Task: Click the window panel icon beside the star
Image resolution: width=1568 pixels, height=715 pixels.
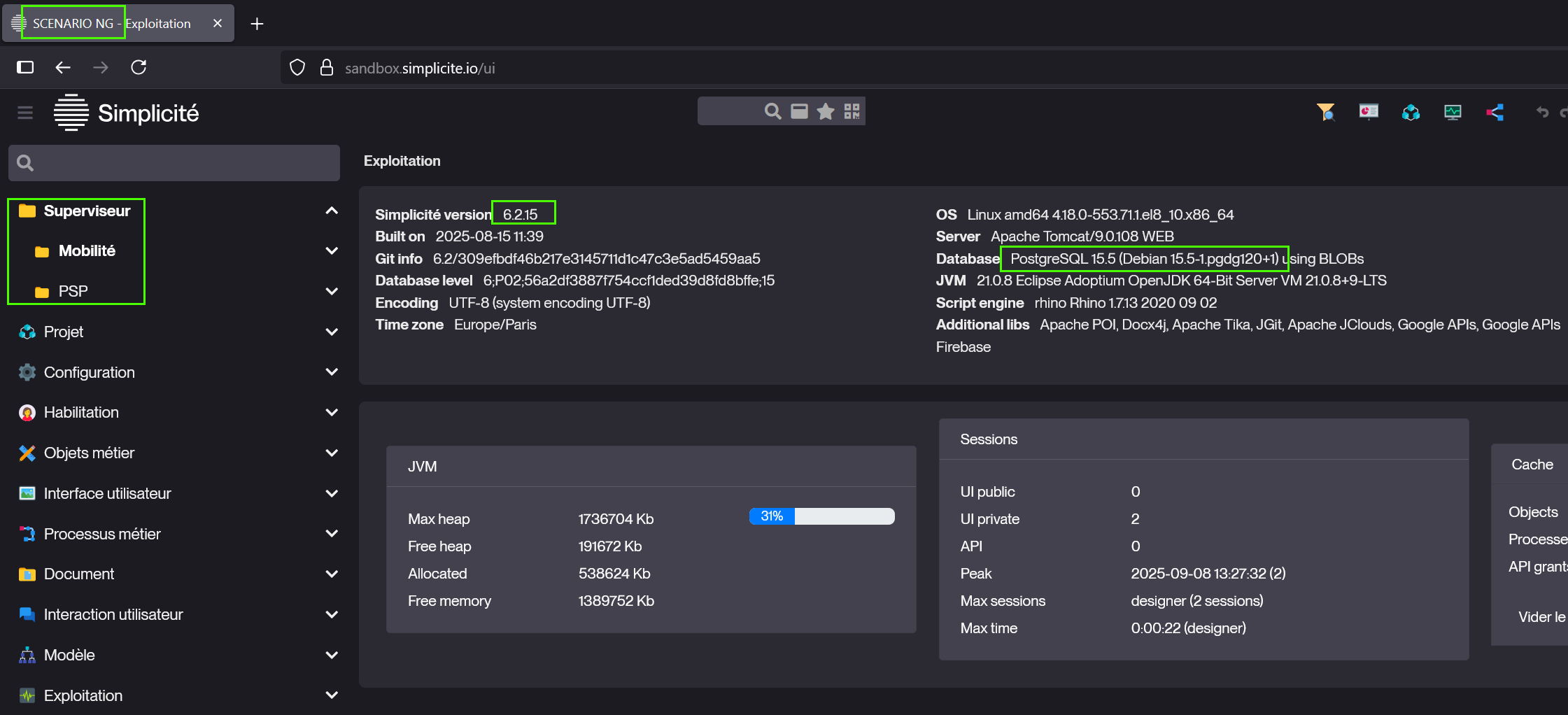Action: click(799, 111)
